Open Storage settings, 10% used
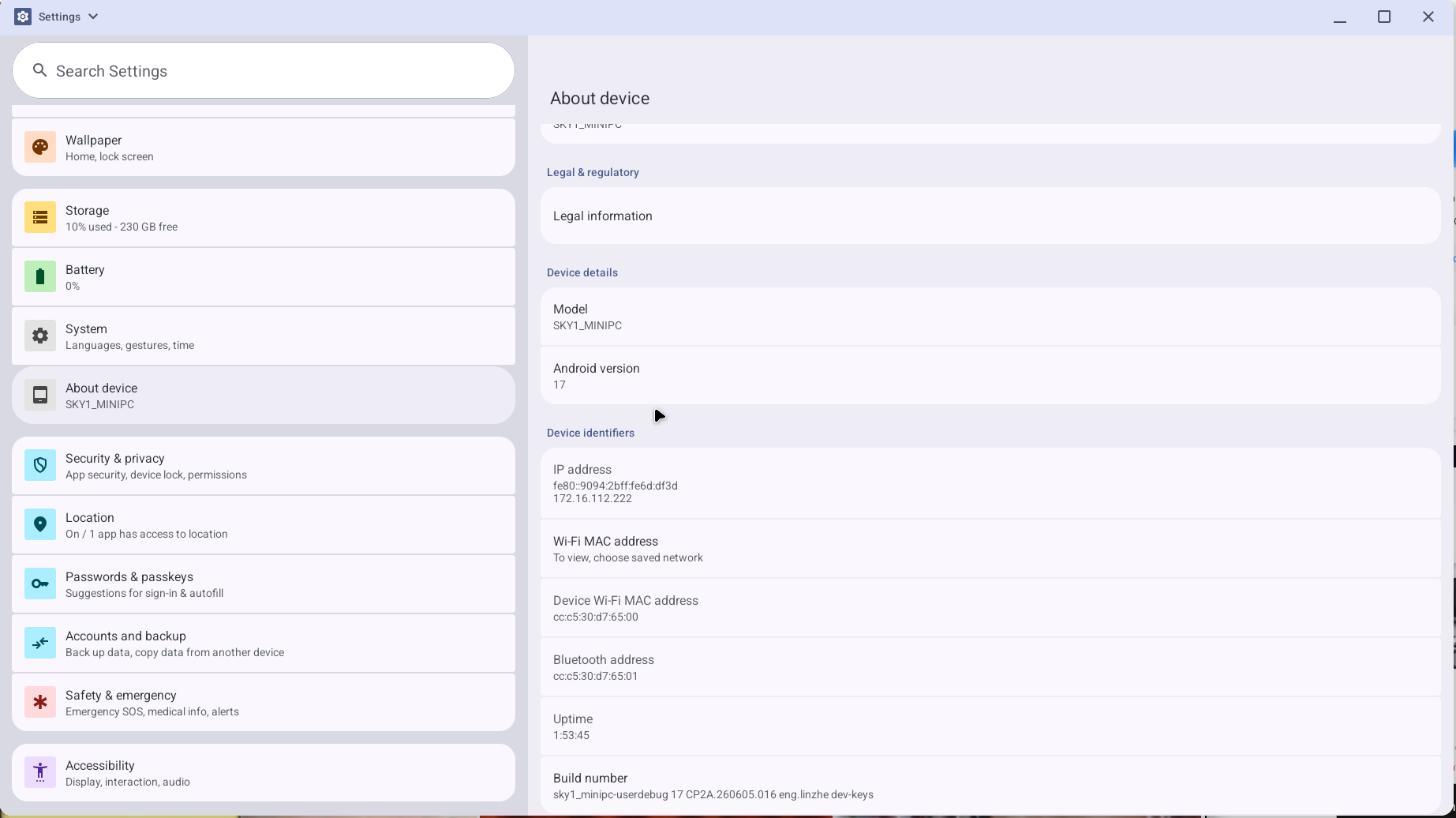This screenshot has height=818, width=1456. pyautogui.click(x=264, y=218)
